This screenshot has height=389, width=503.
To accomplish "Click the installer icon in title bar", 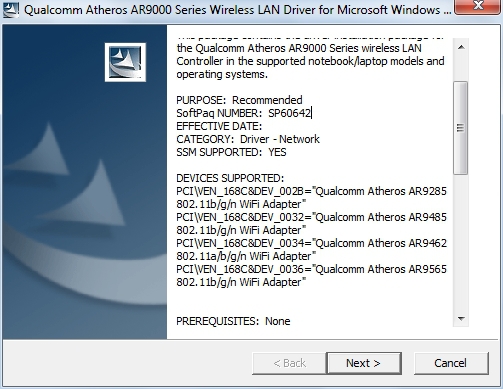I will pos(11,10).
